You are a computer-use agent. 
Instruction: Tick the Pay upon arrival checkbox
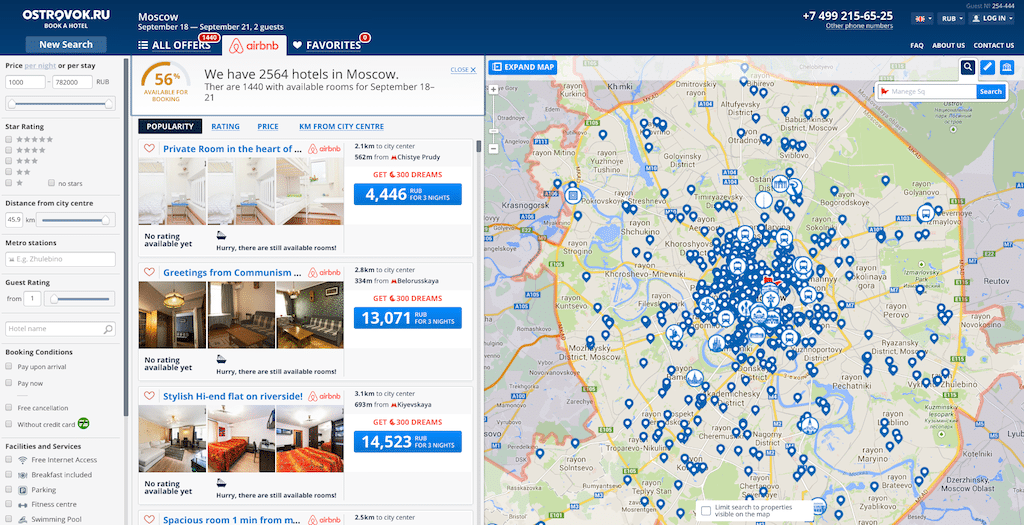click(x=8, y=367)
